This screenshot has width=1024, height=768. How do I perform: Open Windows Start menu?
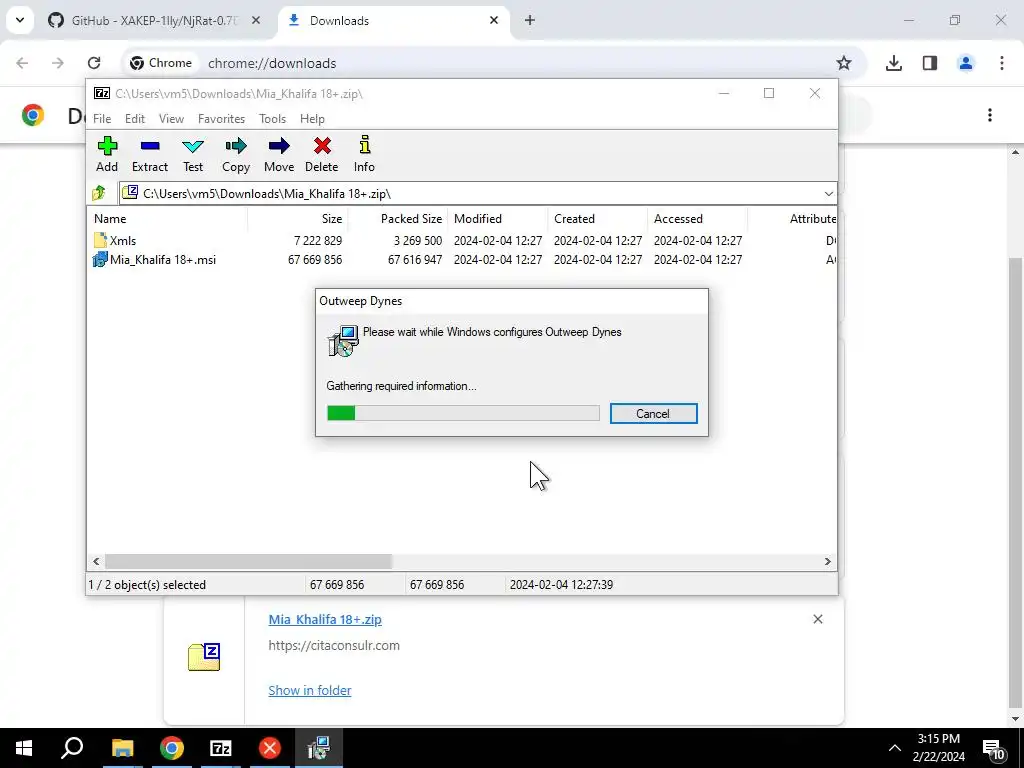click(x=24, y=748)
